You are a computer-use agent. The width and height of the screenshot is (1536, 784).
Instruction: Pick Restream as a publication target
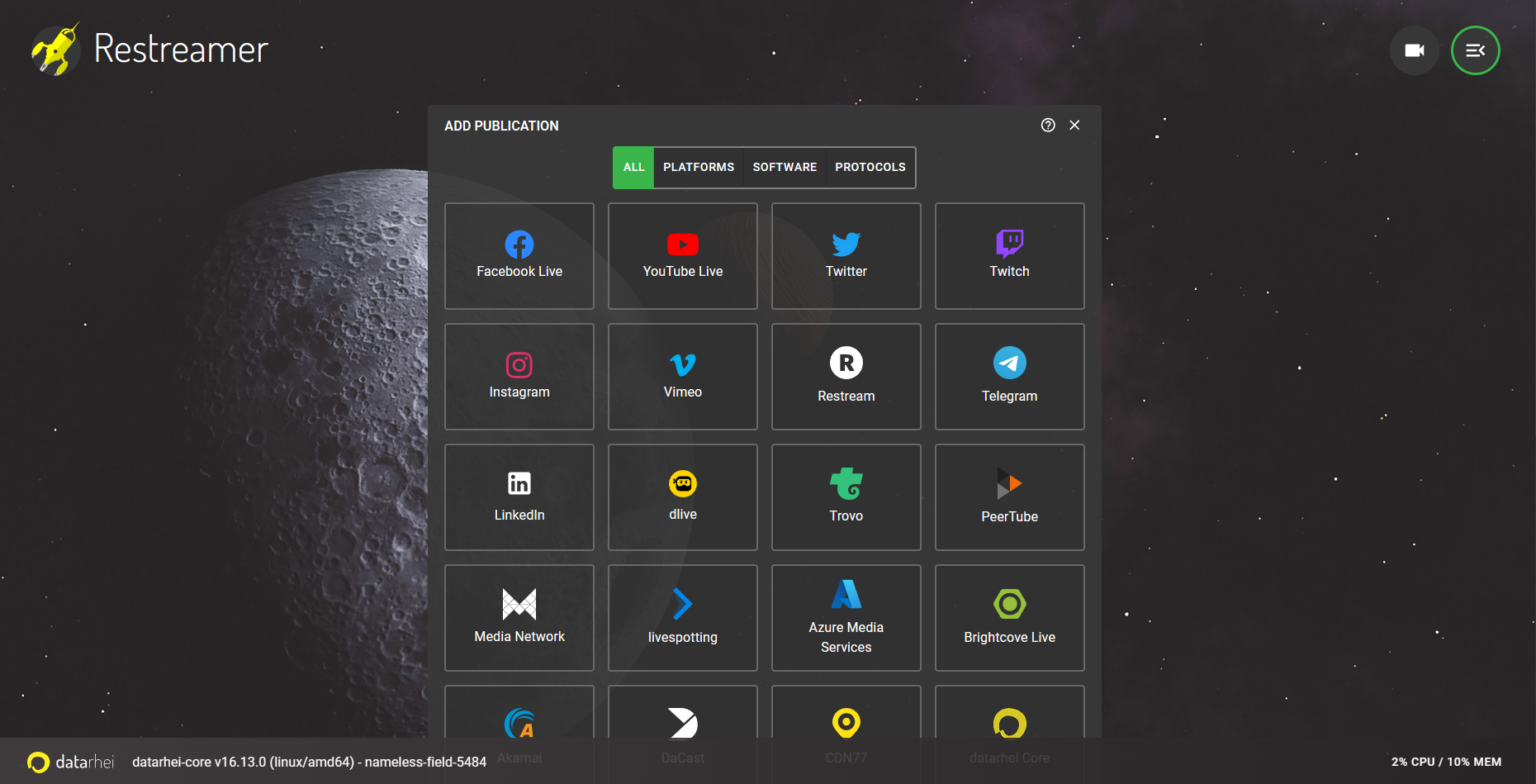pos(846,377)
